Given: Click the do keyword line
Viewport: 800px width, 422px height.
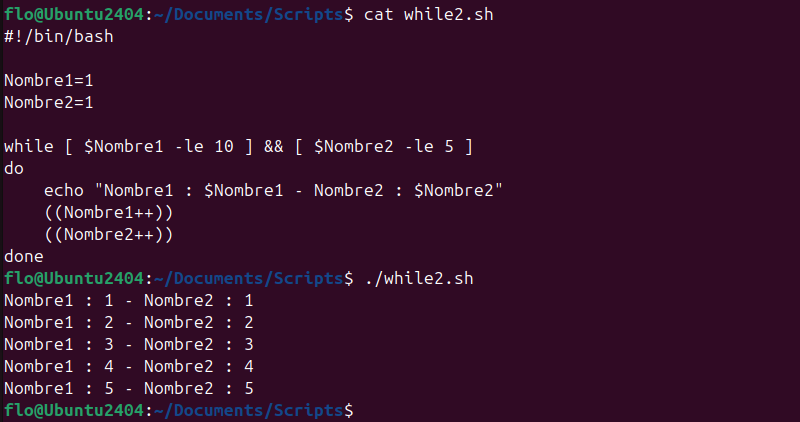Looking at the screenshot, I should point(14,168).
